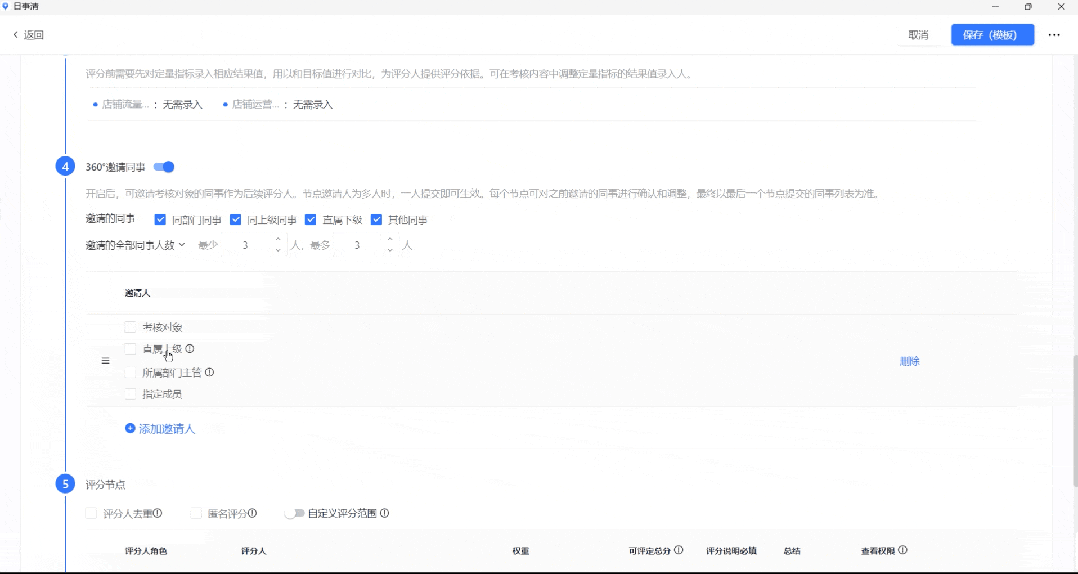Click the 店铺流量 indicator entry
The height and width of the screenshot is (574, 1078).
pos(148,104)
